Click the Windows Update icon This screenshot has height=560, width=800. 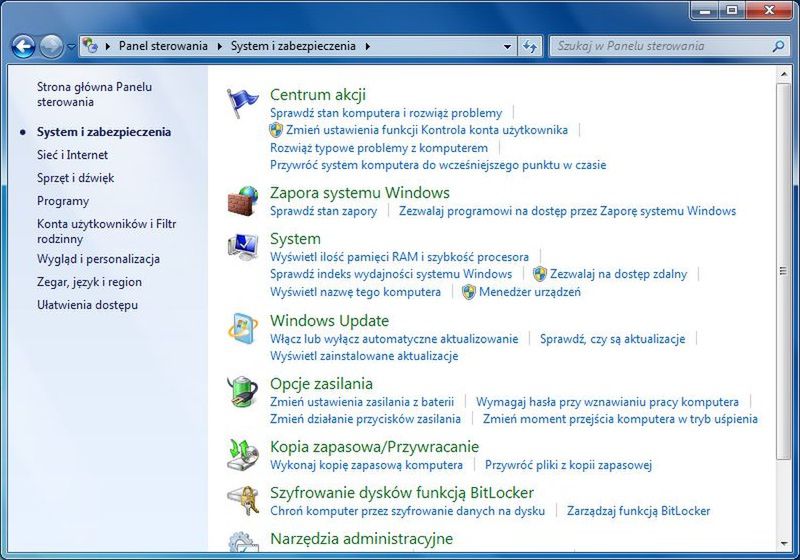243,328
